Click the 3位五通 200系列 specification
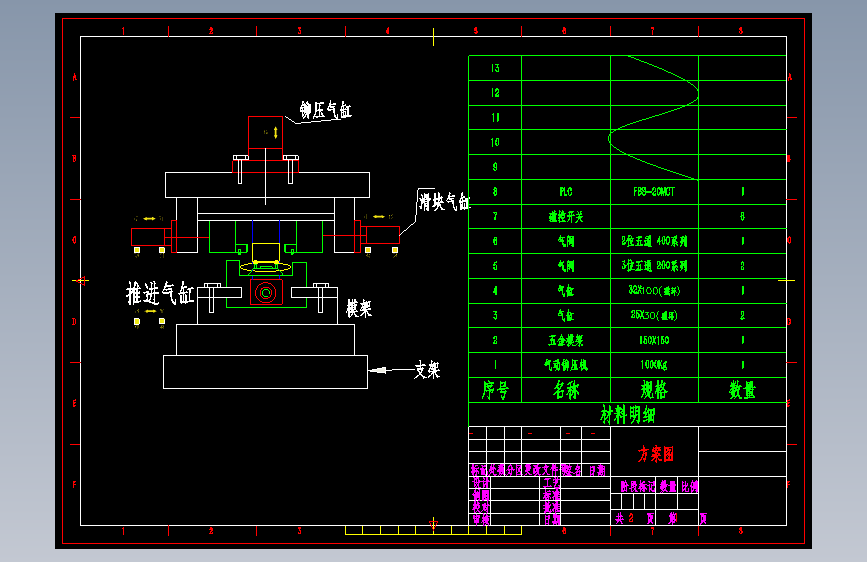This screenshot has width=867, height=562. 654,266
